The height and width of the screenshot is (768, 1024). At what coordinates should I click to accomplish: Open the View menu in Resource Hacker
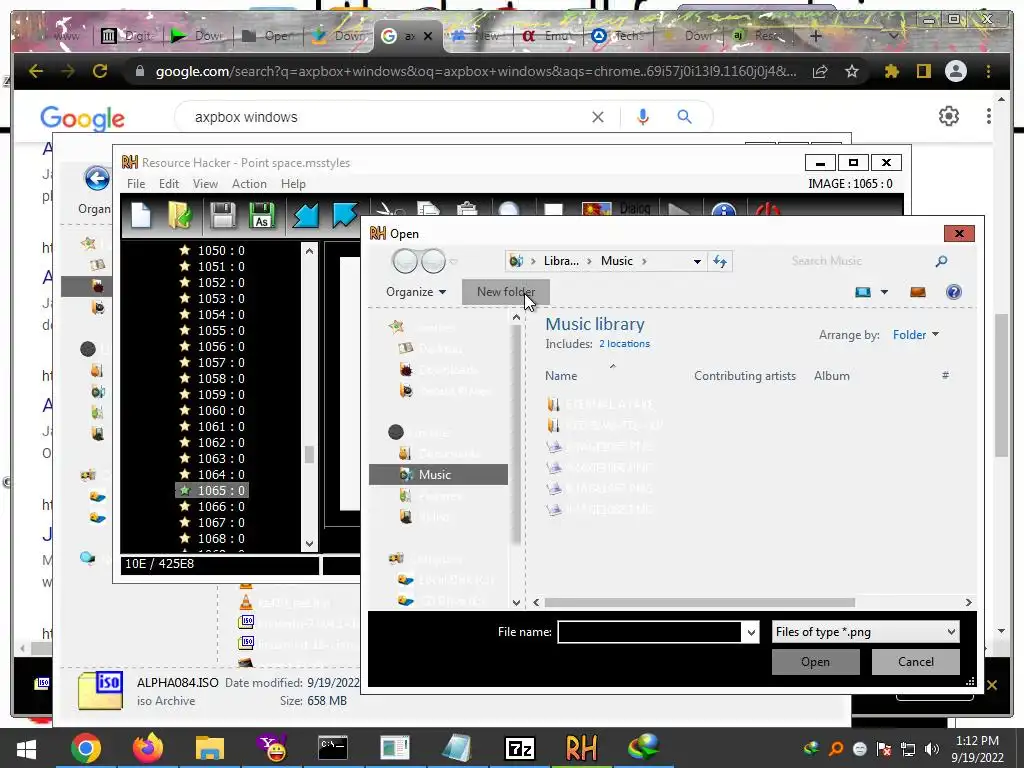[205, 184]
